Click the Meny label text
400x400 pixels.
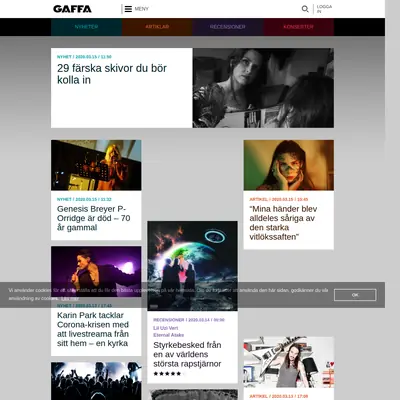[141, 9]
